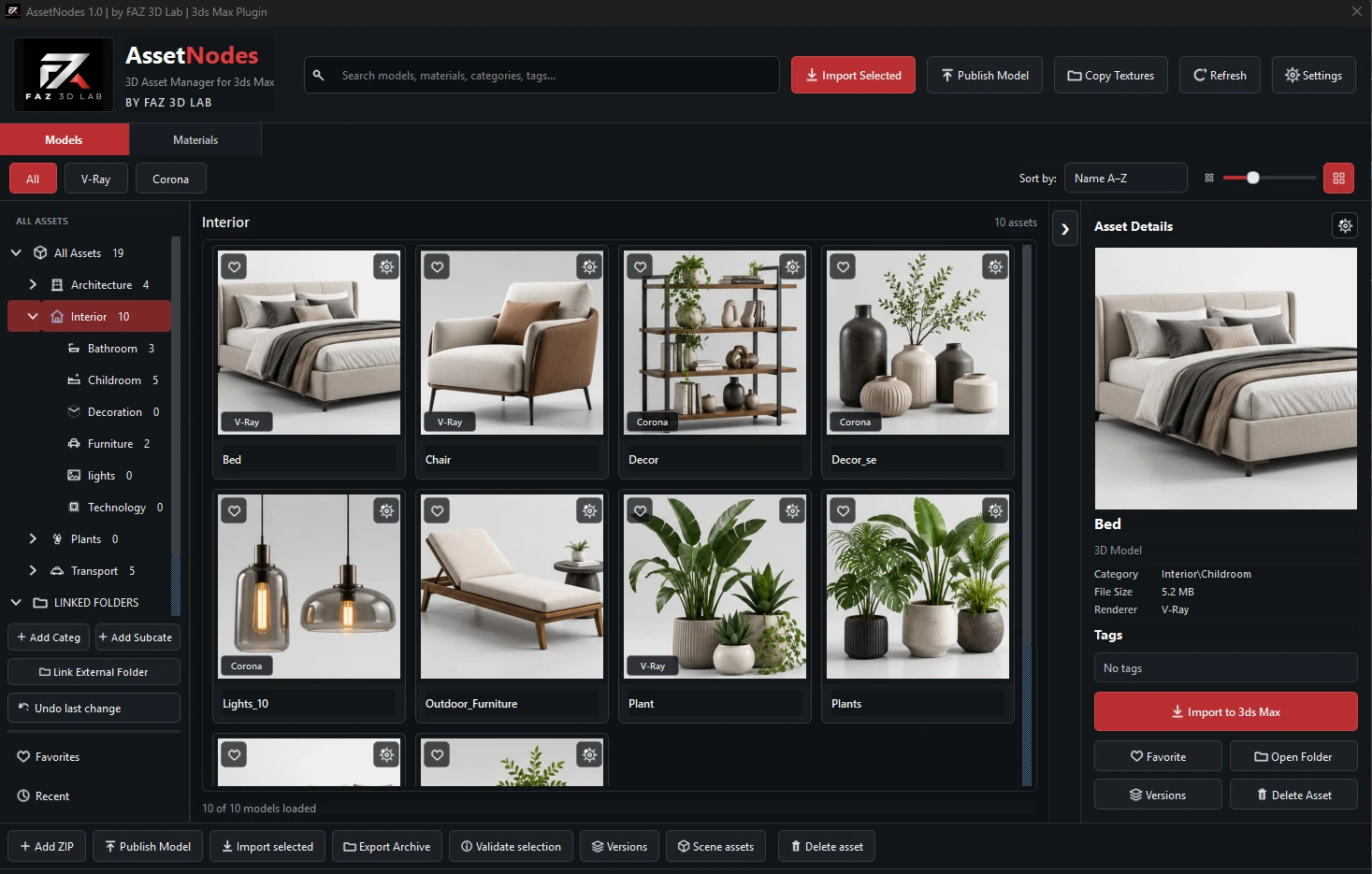Toggle favorite heart on Bed card

coord(234,267)
